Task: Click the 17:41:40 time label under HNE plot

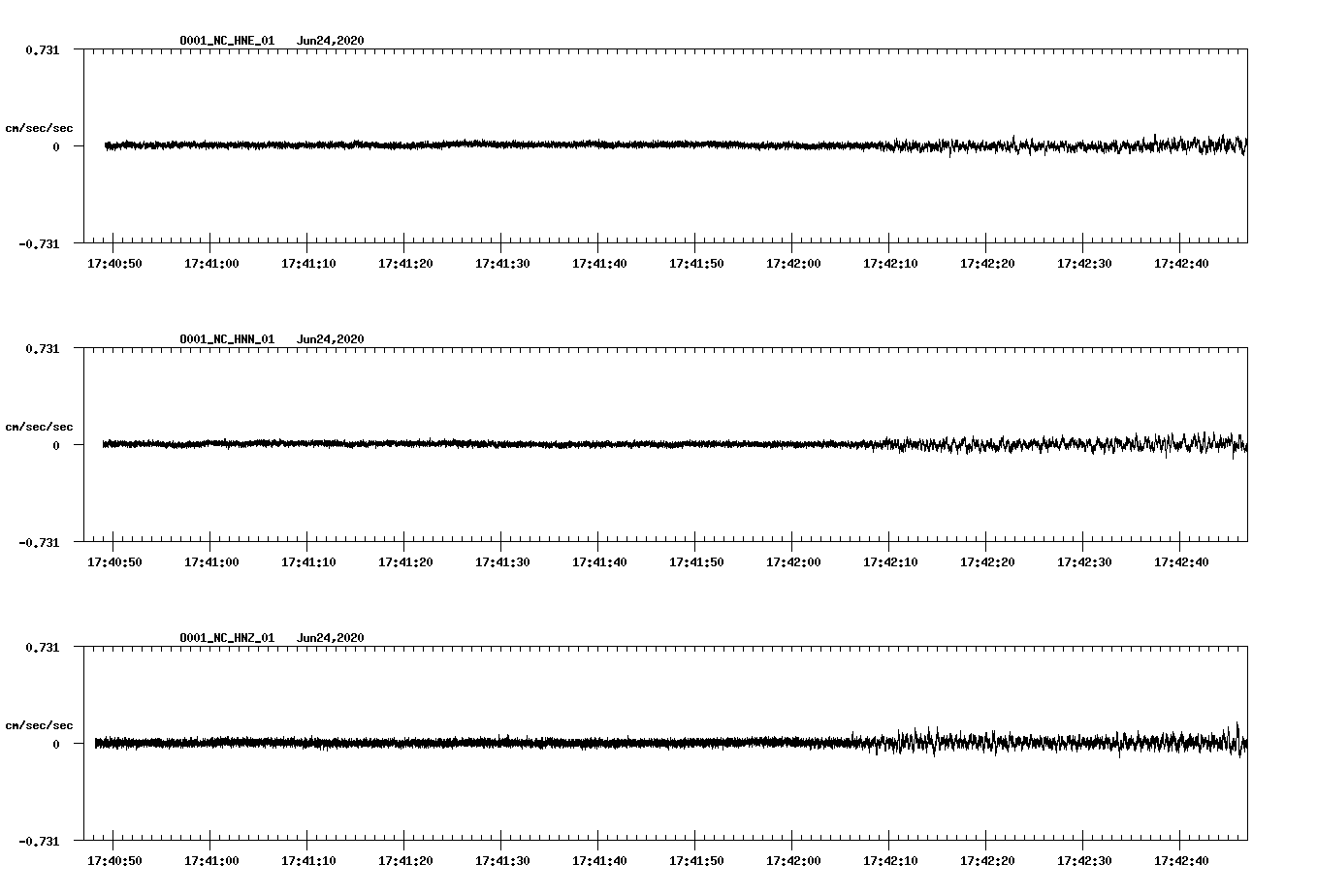Action: (x=599, y=263)
